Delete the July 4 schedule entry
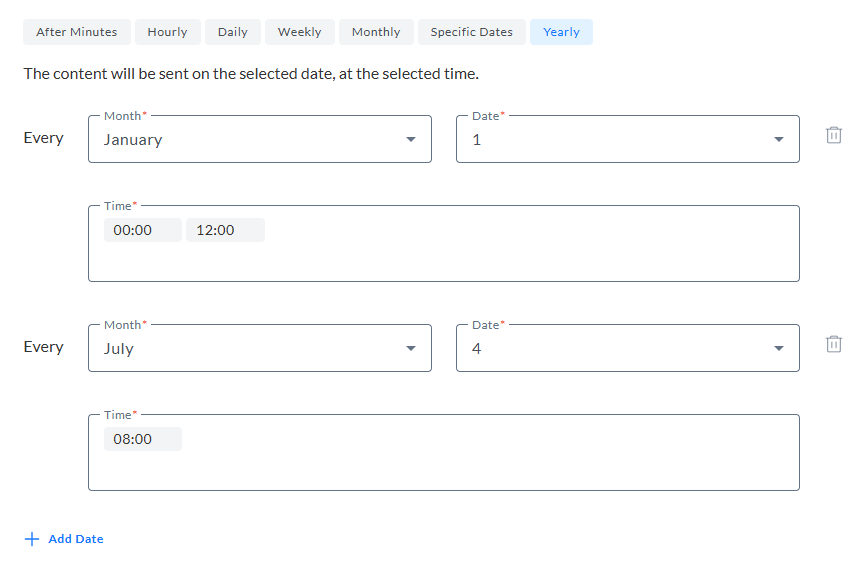Screen dimensions: 867x571 point(833,344)
